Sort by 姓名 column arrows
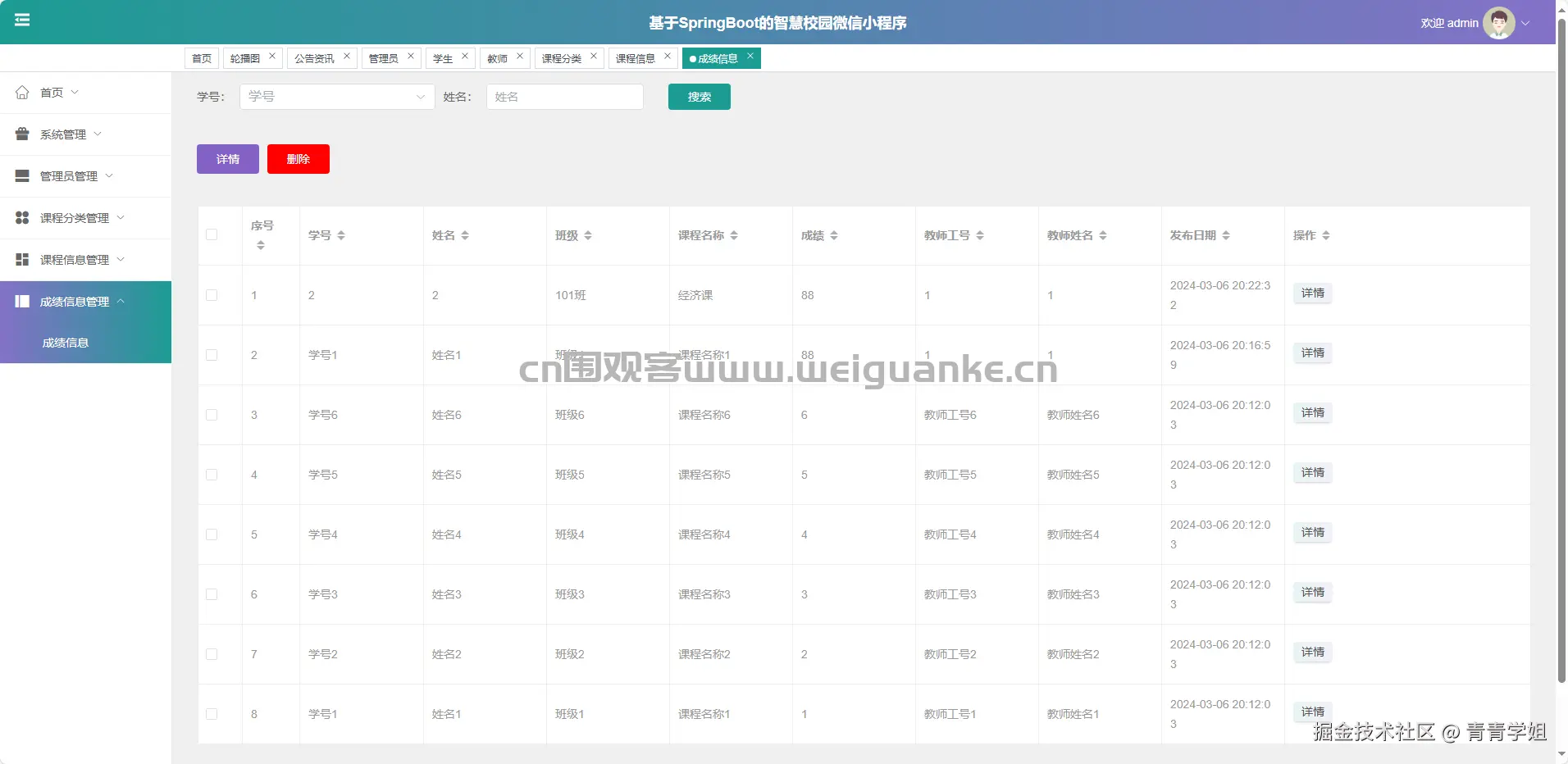Image resolution: width=1568 pixels, height=764 pixels. click(x=465, y=236)
